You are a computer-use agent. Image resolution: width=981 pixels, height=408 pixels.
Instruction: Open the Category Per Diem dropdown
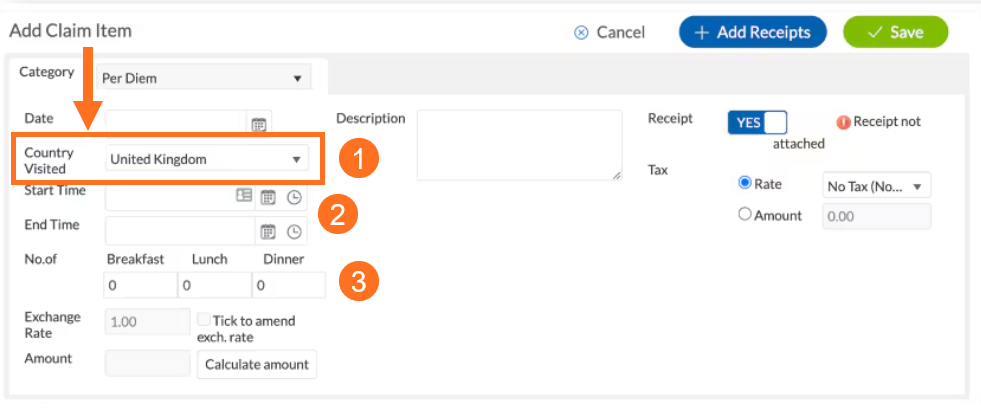pos(203,78)
